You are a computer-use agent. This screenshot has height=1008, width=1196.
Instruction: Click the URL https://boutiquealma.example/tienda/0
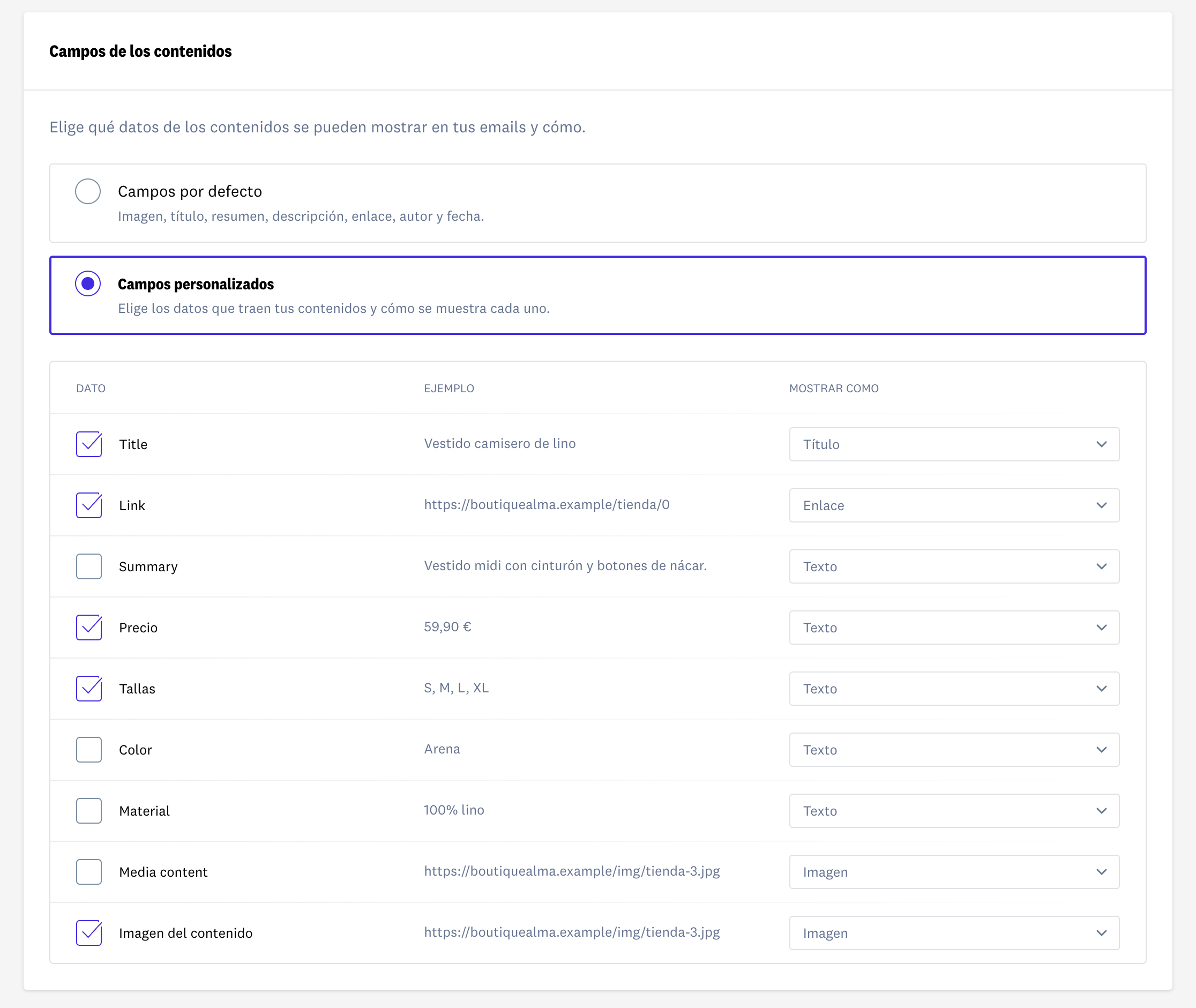pyautogui.click(x=546, y=505)
